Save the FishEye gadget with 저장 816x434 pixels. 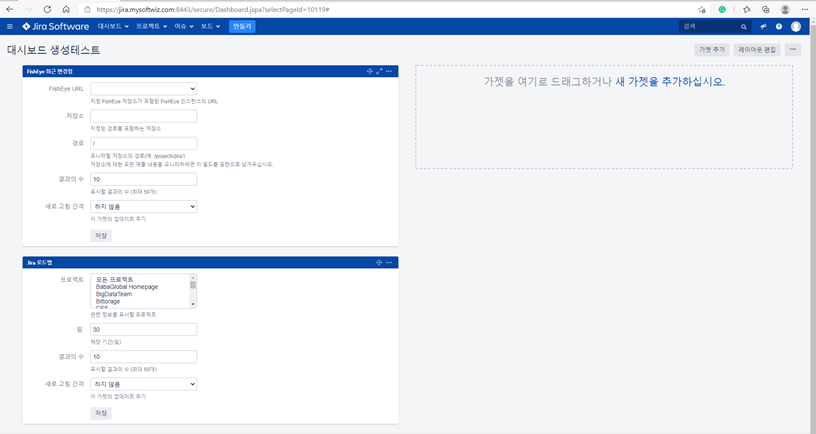pyautogui.click(x=101, y=236)
